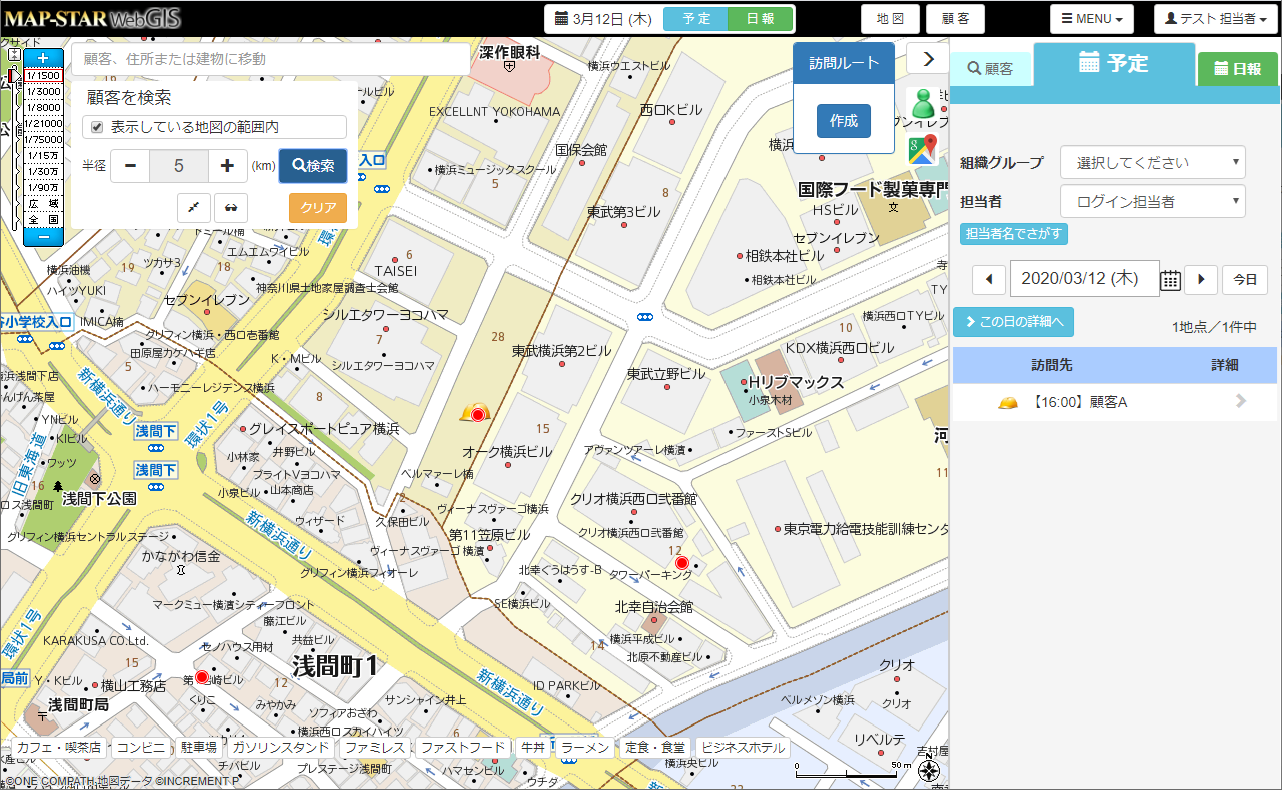Go to the previous day with the left arrow
Viewport: 1282px width, 790px height.
tap(989, 280)
